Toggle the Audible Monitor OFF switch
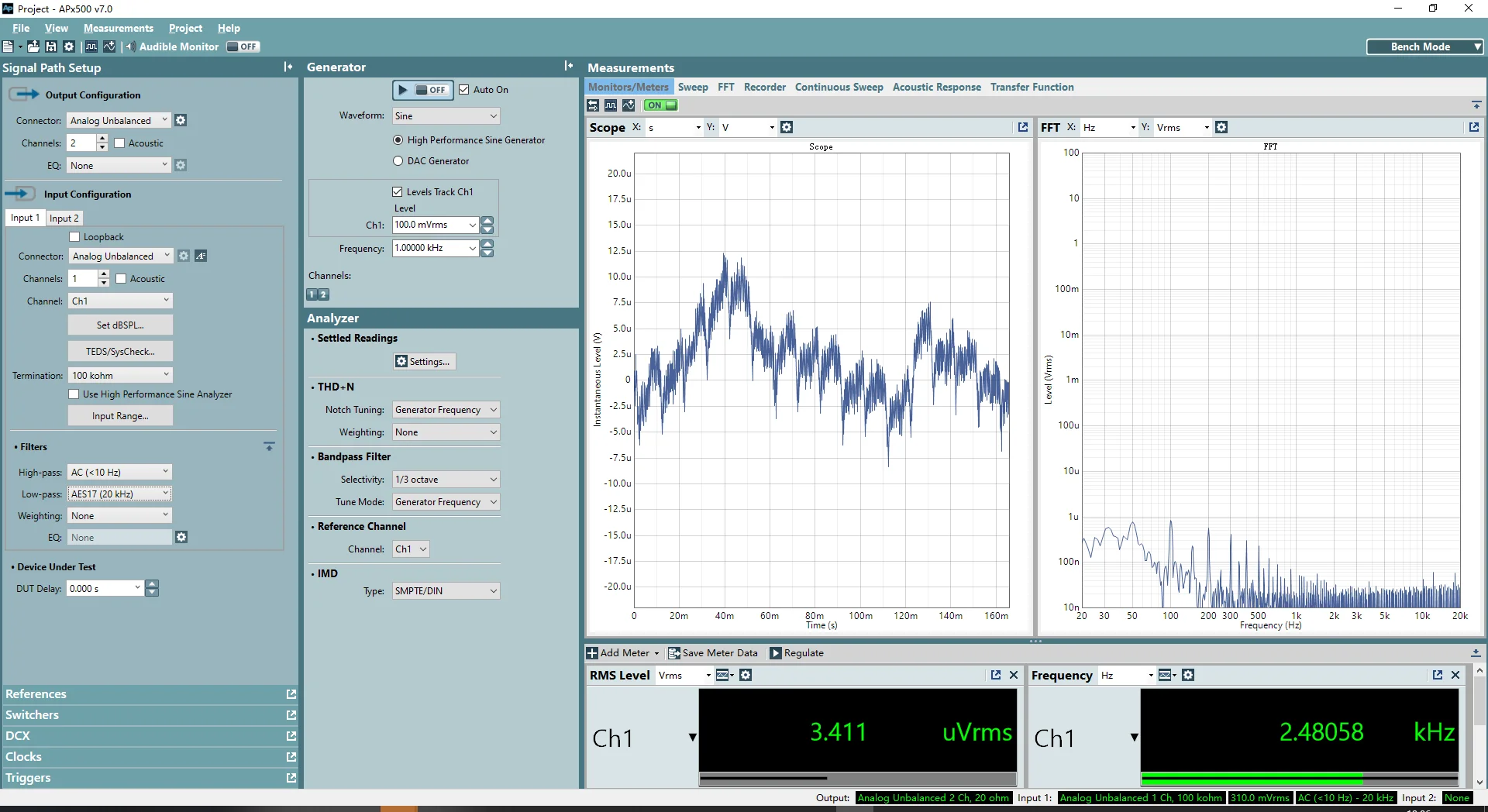Screen dimensions: 1488x812 tap(243, 46)
